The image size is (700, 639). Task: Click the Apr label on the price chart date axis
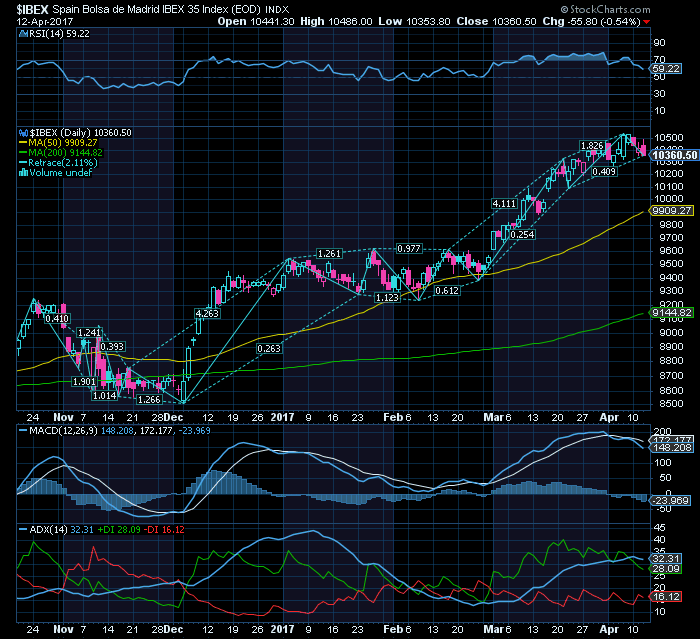pyautogui.click(x=609, y=418)
